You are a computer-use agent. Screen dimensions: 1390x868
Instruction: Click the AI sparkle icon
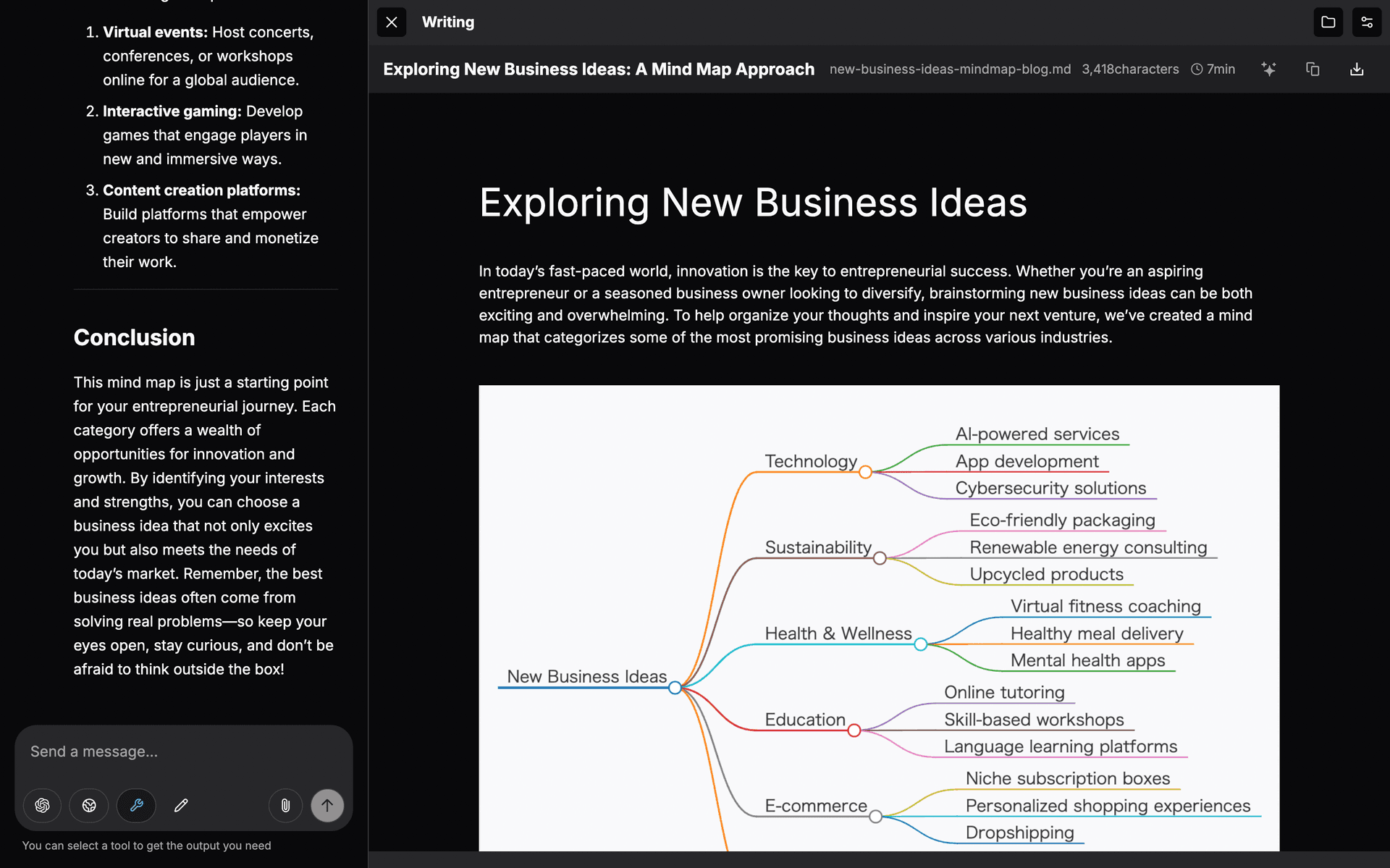click(x=1268, y=69)
